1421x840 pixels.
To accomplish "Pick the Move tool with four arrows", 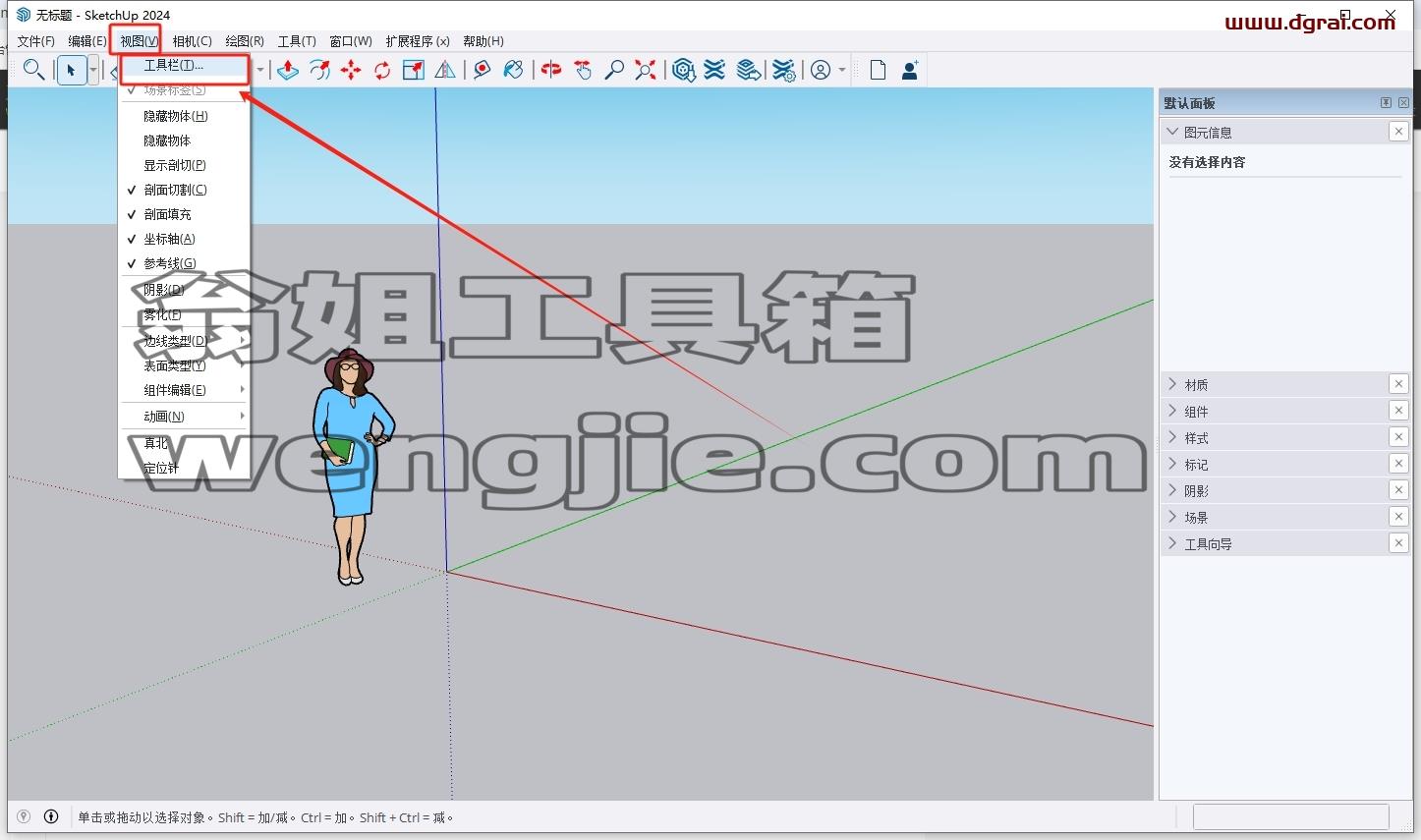I will pos(351,70).
